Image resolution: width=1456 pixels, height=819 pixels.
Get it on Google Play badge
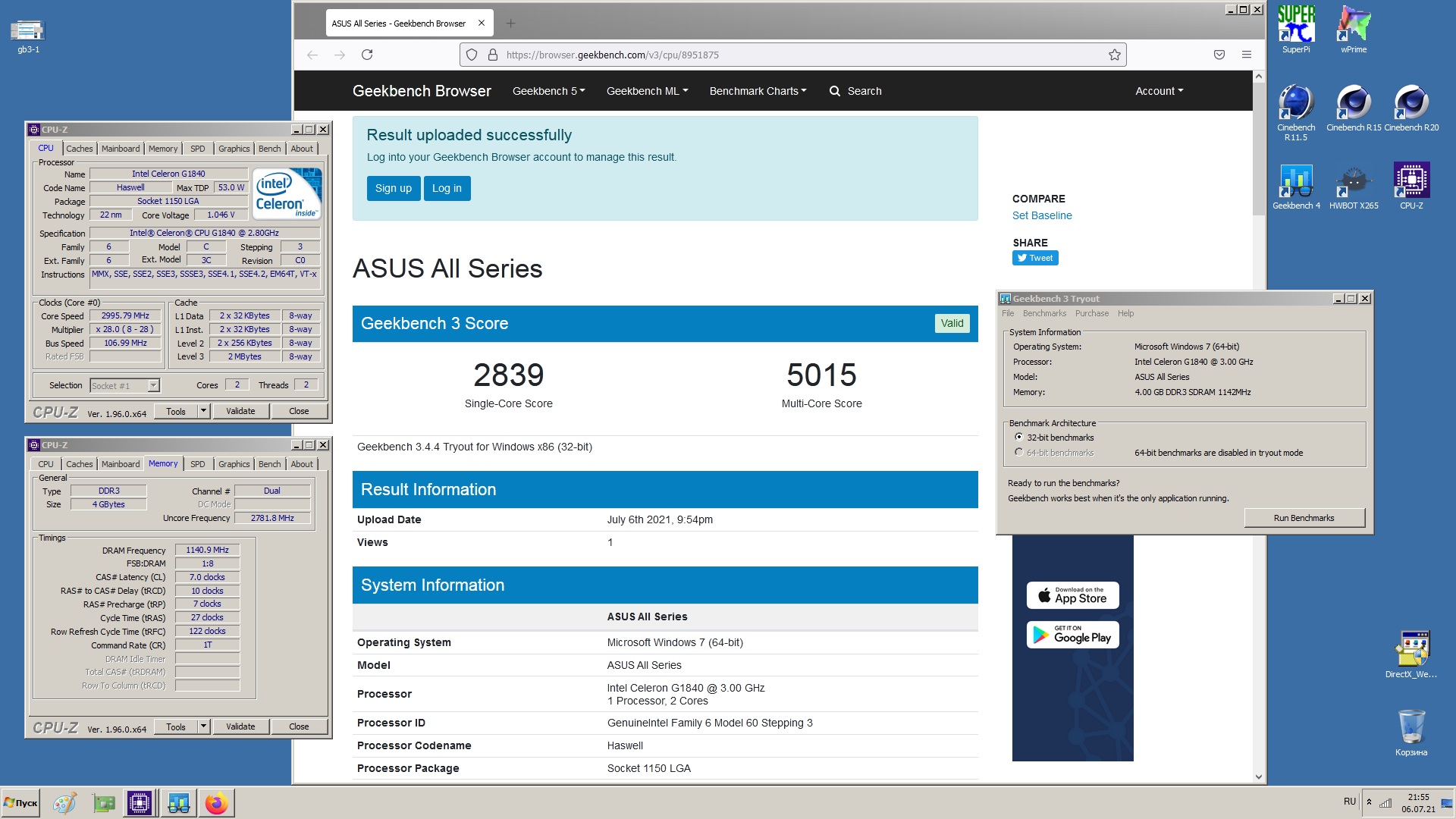pos(1072,634)
